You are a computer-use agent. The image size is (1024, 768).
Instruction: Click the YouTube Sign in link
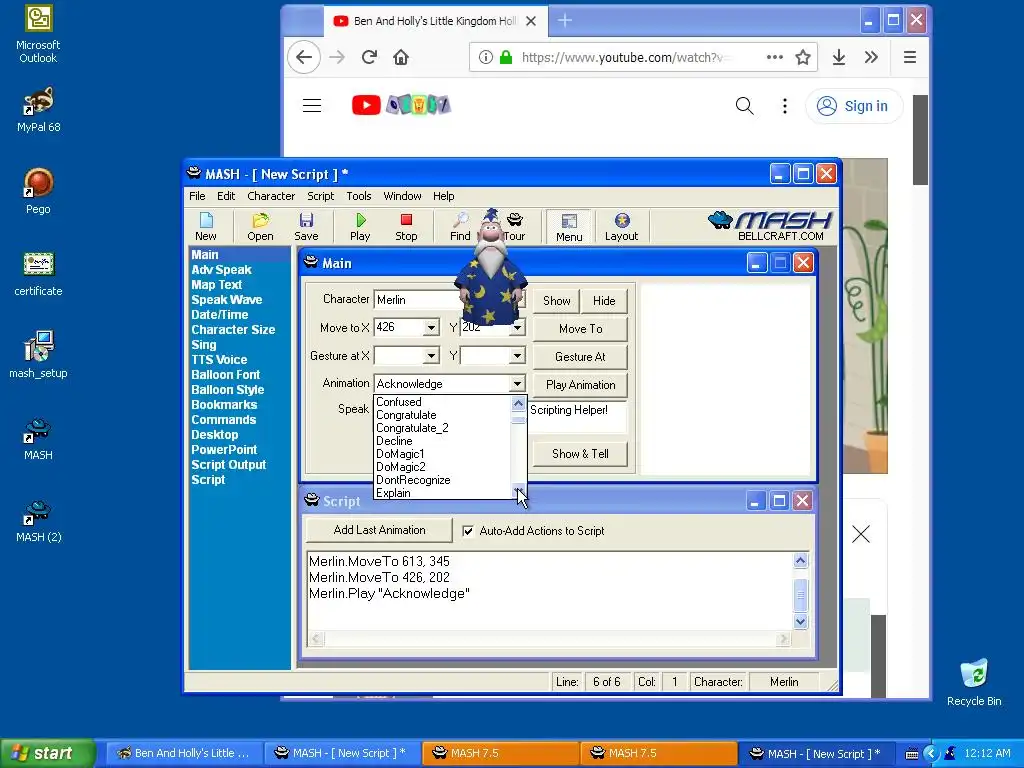click(x=854, y=106)
